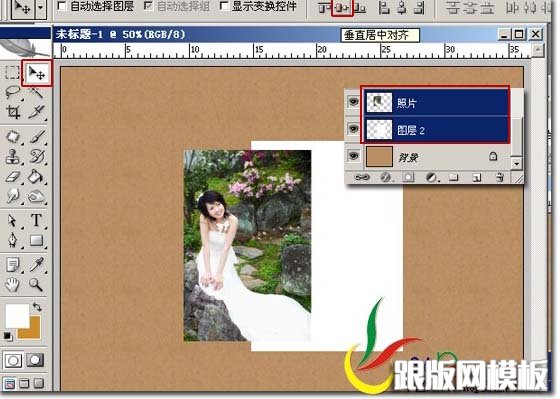Screen dimensions: 560x399
Task: Select the Rectangular Marquee tool
Action: pyautogui.click(x=12, y=73)
